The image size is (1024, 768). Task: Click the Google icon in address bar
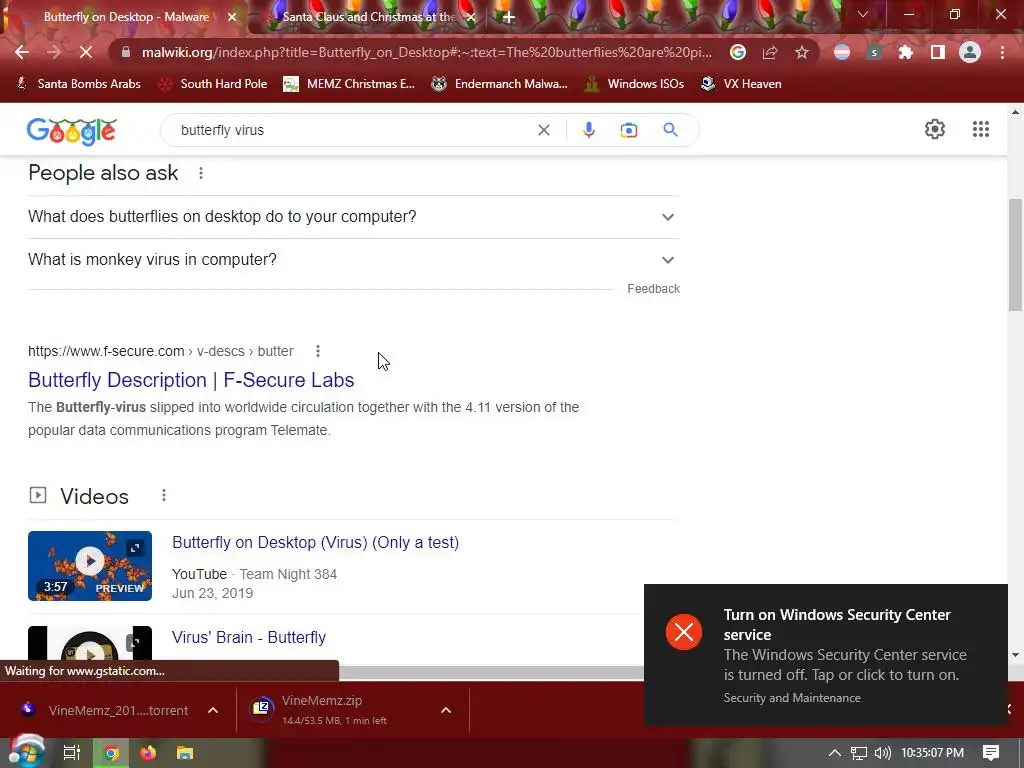click(x=738, y=52)
